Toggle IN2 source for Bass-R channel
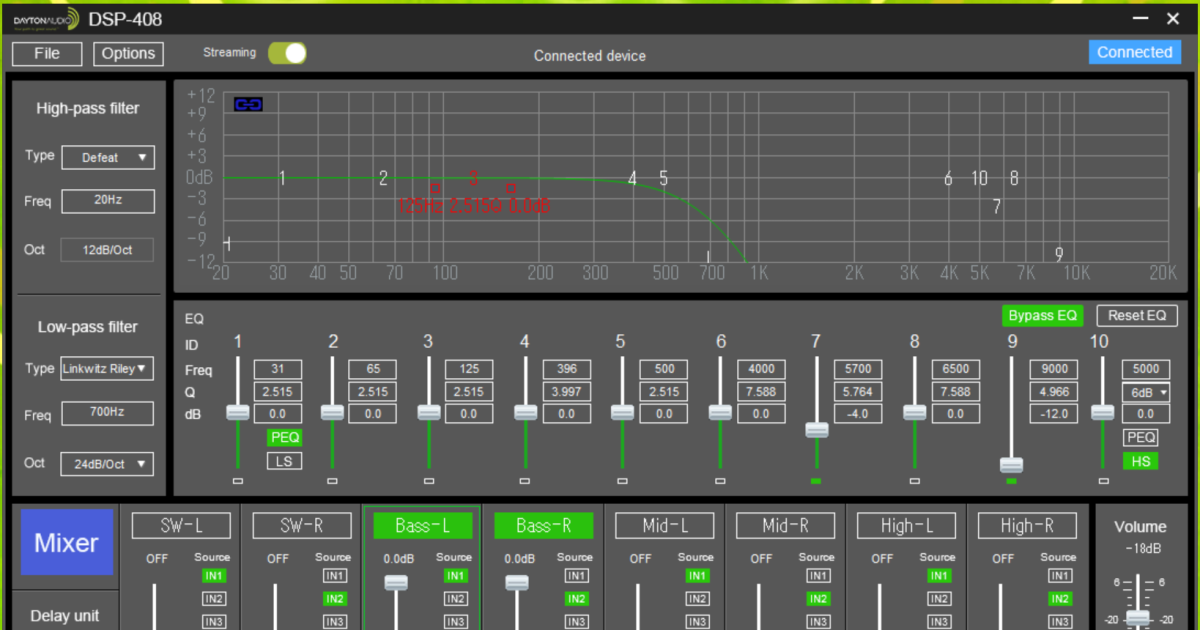1200x630 pixels. click(576, 598)
